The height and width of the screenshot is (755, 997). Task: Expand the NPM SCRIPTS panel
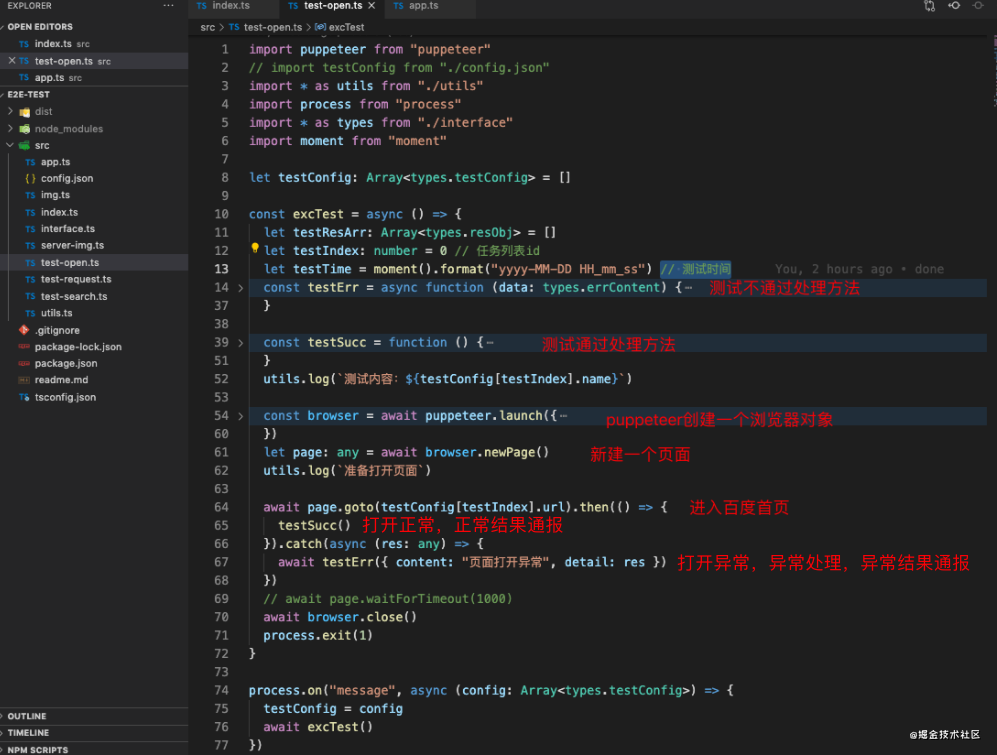38,749
